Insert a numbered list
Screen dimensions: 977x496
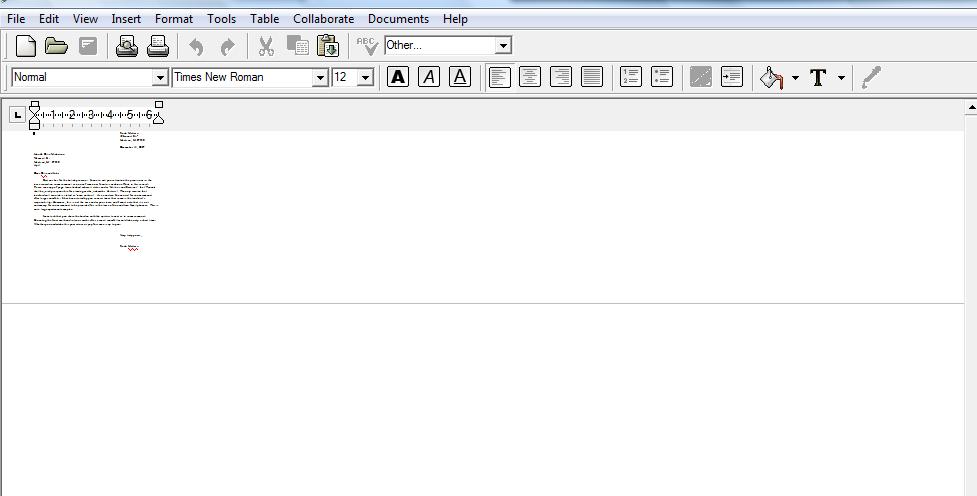click(x=630, y=77)
